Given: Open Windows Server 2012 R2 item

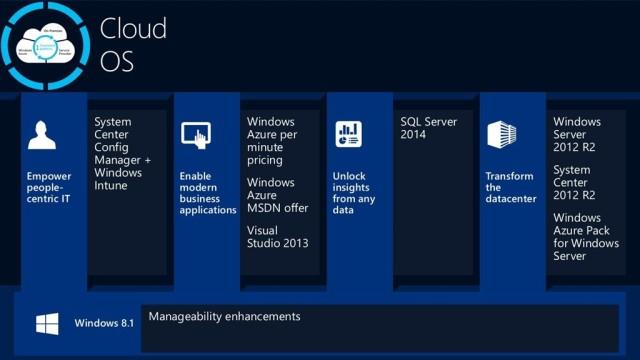Looking at the screenshot, I should (577, 134).
